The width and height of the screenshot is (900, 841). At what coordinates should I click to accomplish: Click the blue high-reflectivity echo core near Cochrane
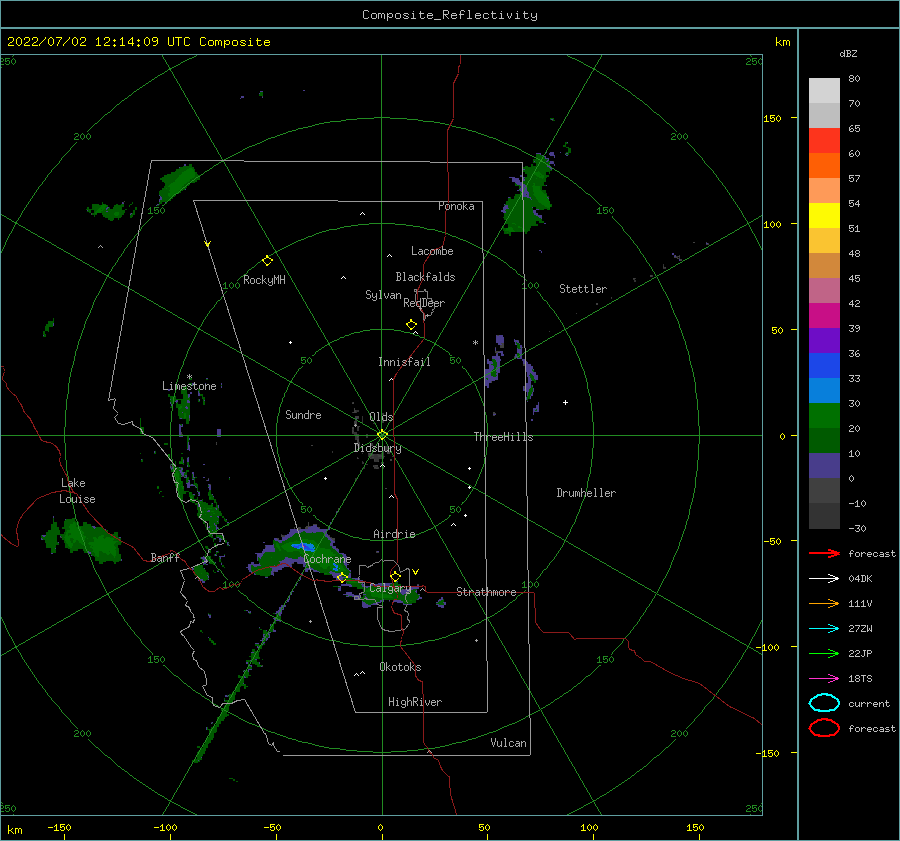[x=302, y=546]
